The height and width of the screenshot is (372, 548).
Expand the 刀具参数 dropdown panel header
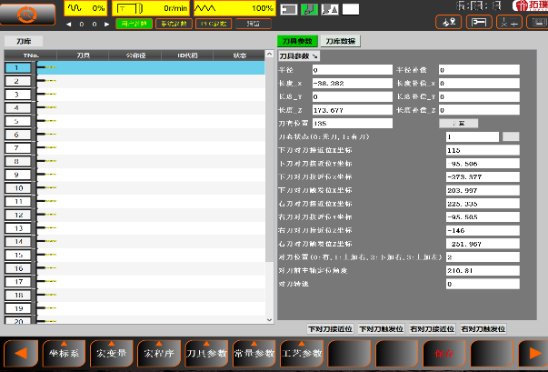(299, 56)
